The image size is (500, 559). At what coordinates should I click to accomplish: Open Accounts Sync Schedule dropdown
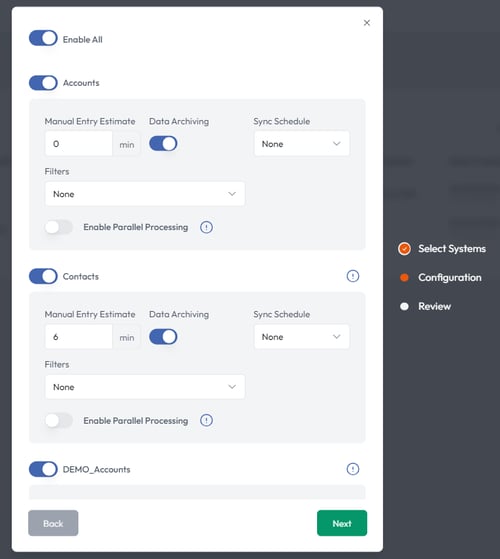click(x=301, y=144)
